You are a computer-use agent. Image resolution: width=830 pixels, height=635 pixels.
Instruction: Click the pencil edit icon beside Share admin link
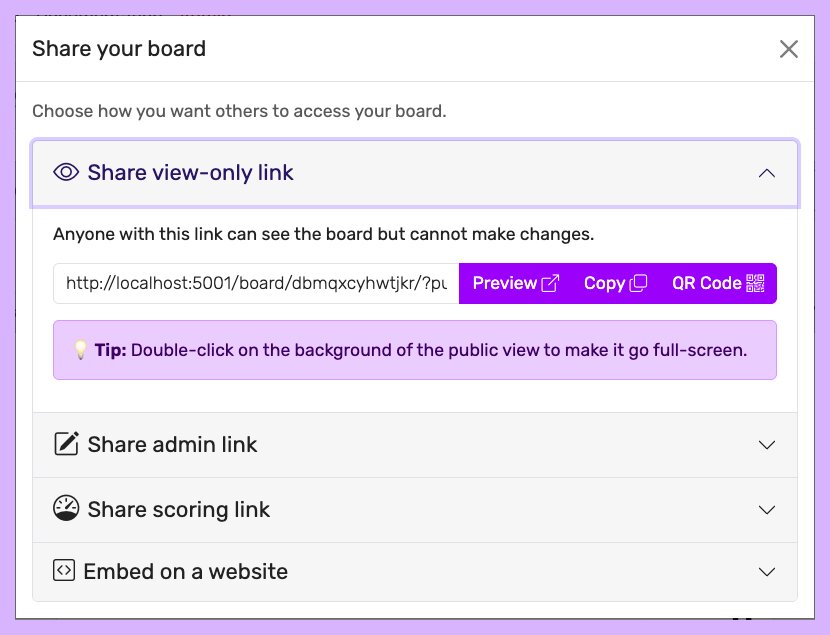click(67, 443)
